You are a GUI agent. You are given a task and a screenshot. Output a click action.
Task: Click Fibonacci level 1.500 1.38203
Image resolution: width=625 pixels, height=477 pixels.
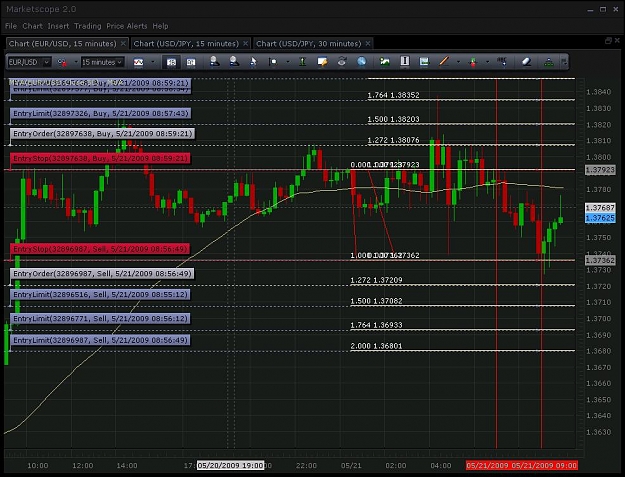coord(393,119)
